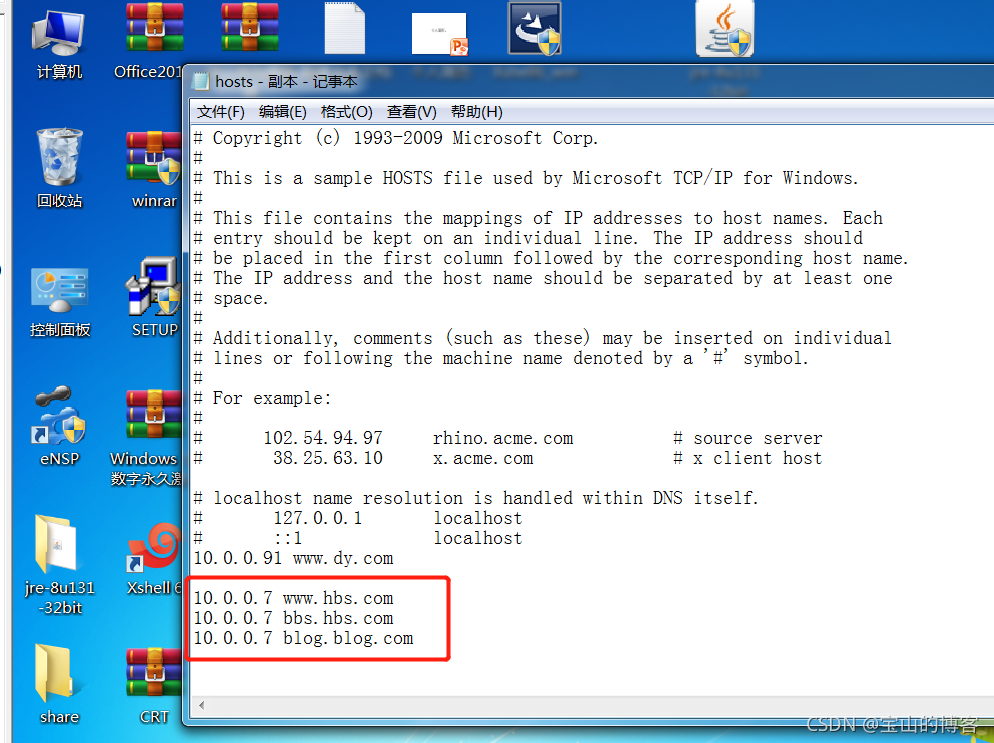The width and height of the screenshot is (994, 743).
Task: Click the 'rhino.acme.com' example entry
Action: click(x=503, y=438)
